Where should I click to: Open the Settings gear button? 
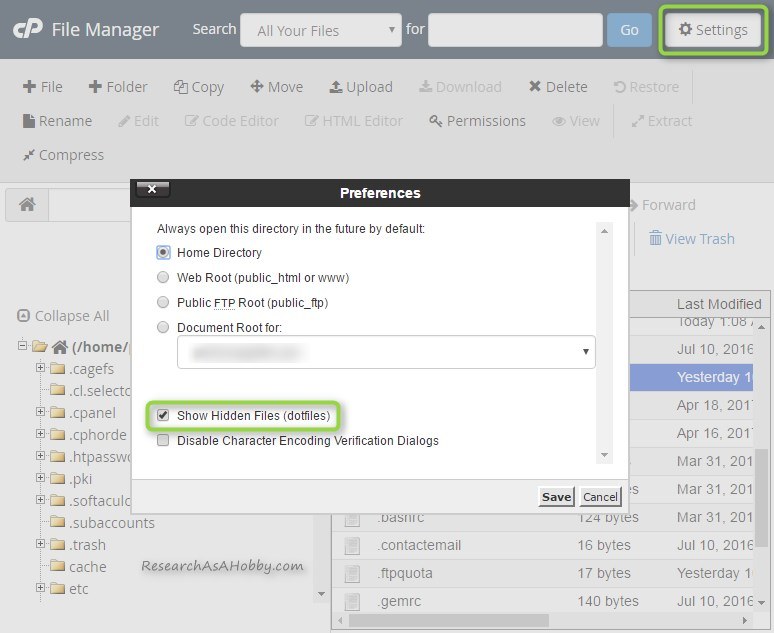pos(712,30)
